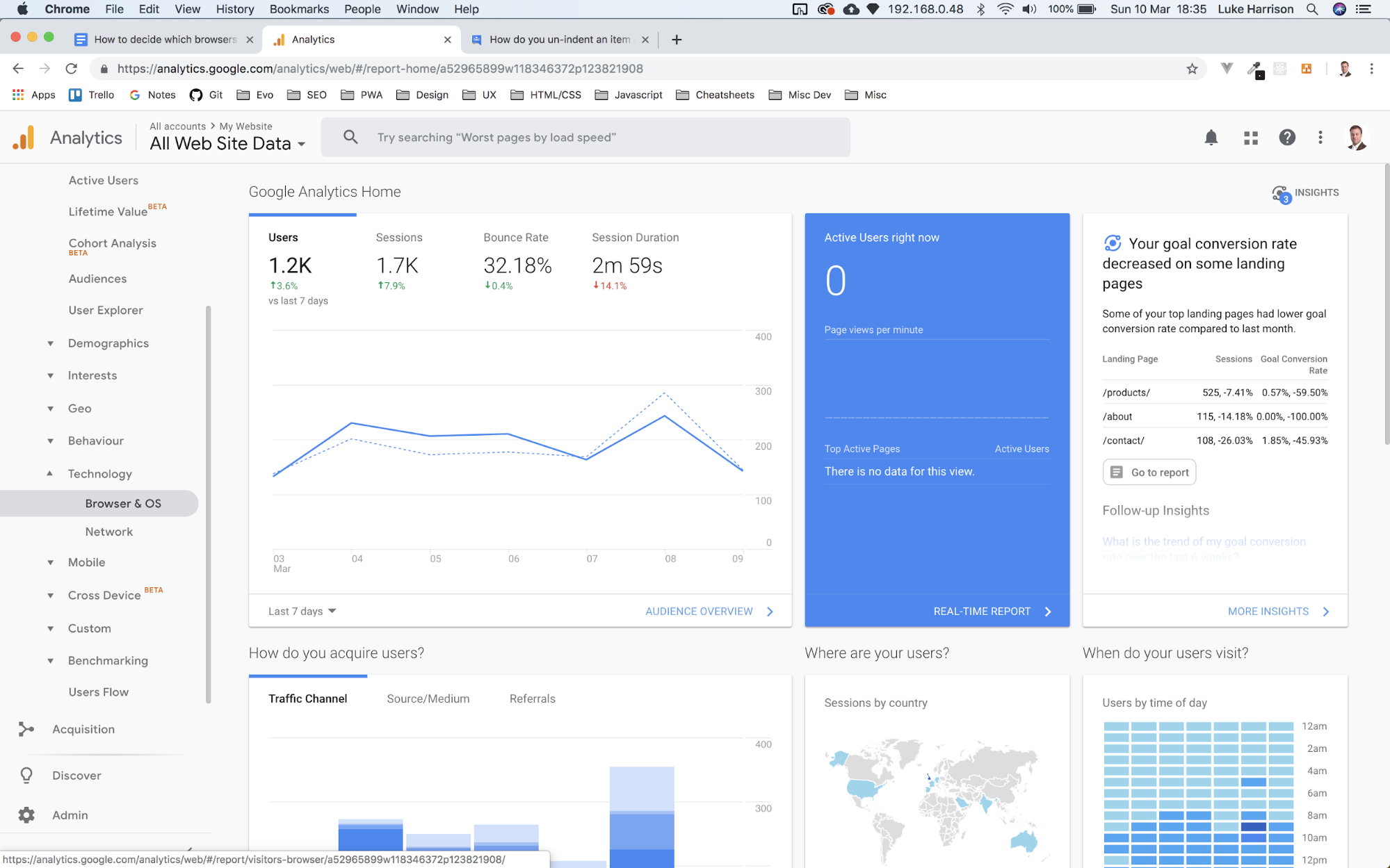Open the Lifetime Value report
The width and height of the screenshot is (1390, 868).
tap(108, 212)
